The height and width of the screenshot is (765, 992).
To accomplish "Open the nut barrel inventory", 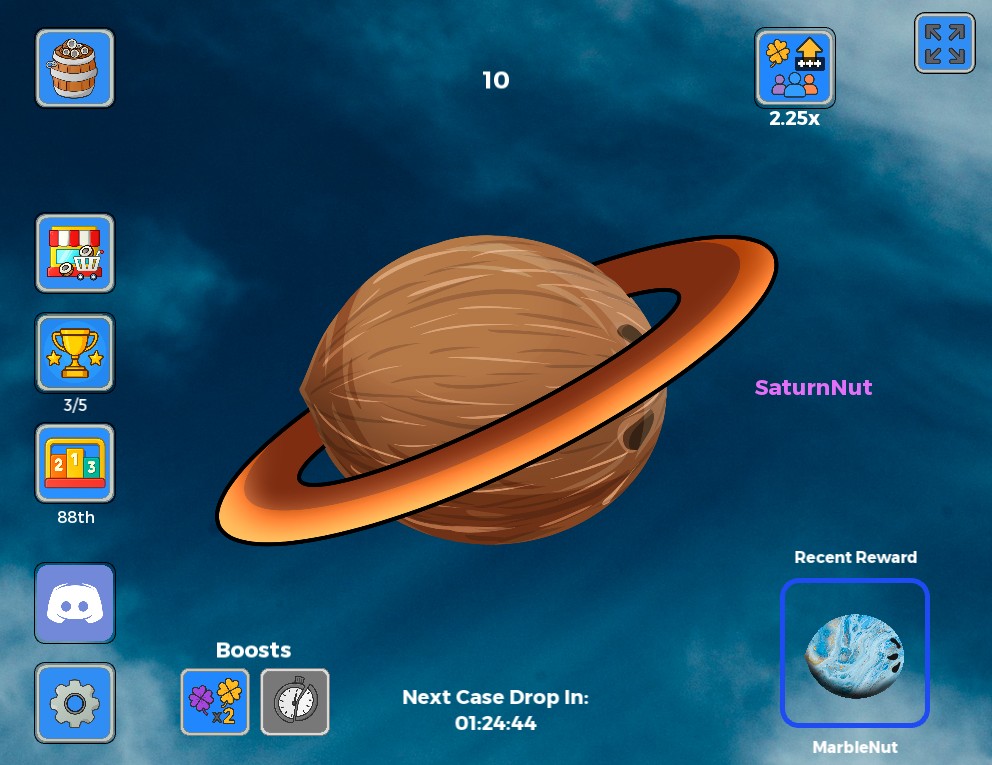I will pyautogui.click(x=74, y=67).
